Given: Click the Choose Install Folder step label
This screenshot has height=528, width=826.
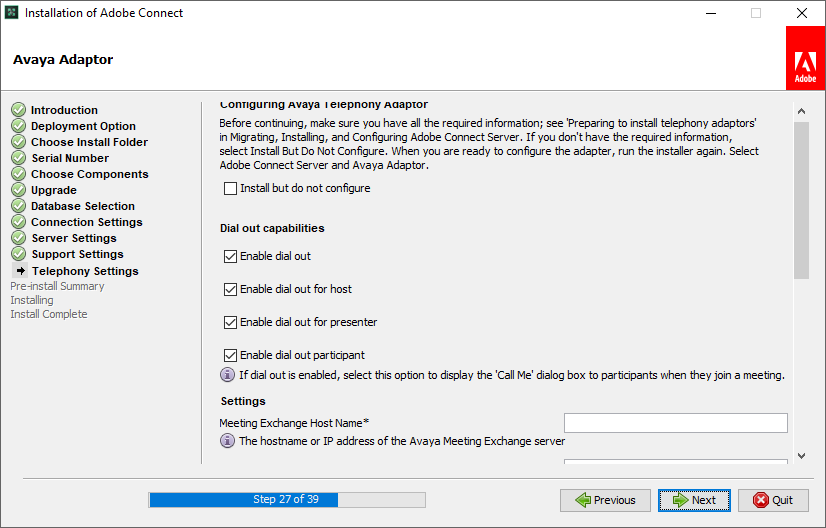Looking at the screenshot, I should pos(90,142).
